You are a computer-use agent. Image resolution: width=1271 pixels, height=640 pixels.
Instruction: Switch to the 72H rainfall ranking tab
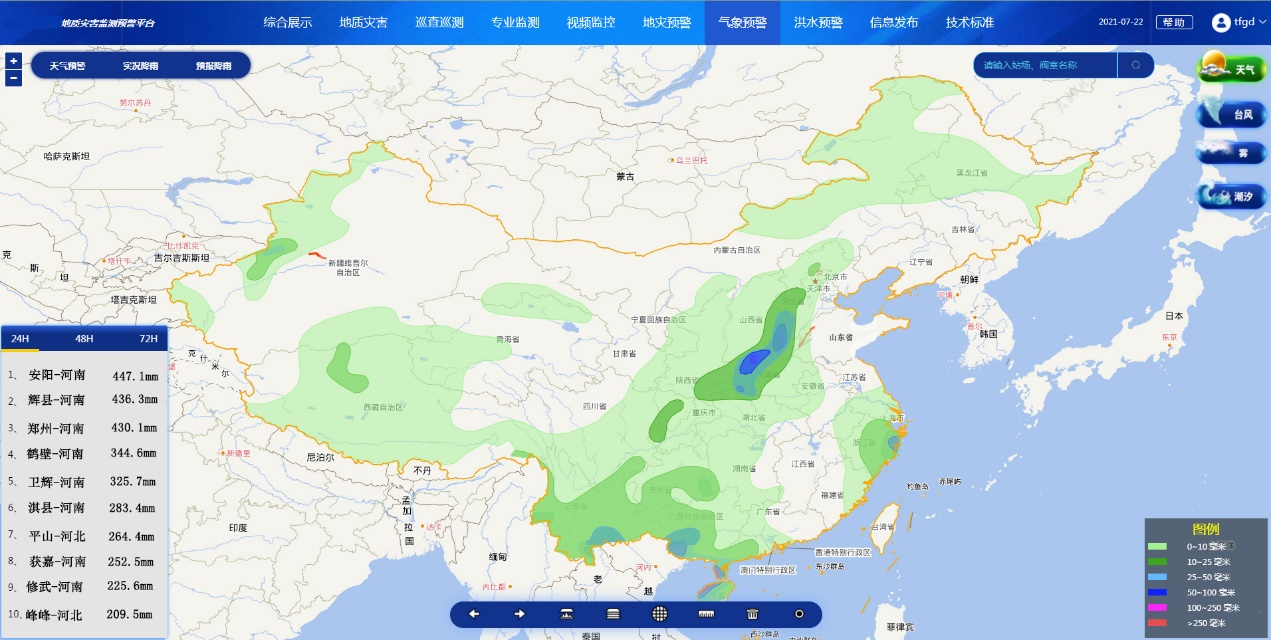148,338
